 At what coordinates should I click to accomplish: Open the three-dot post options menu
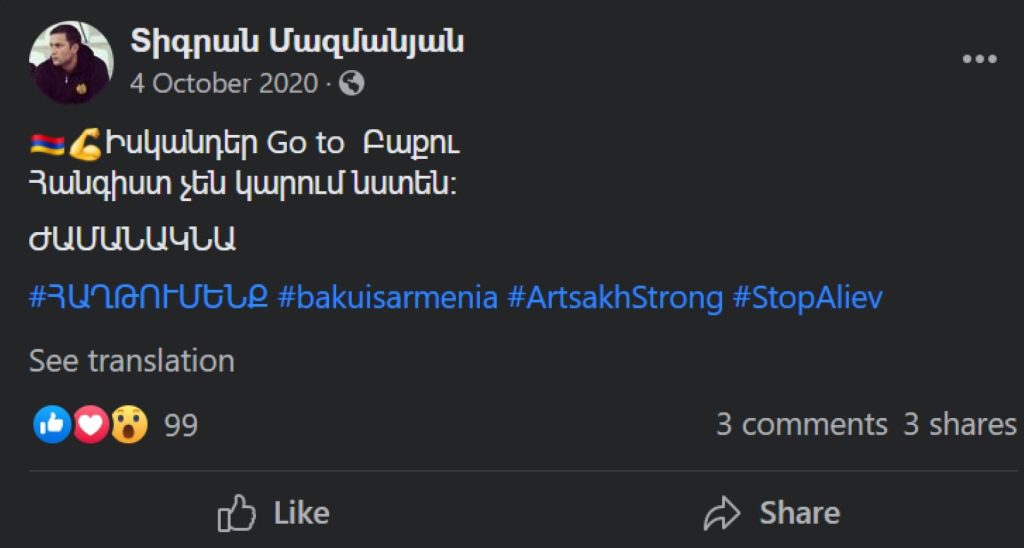[x=979, y=60]
